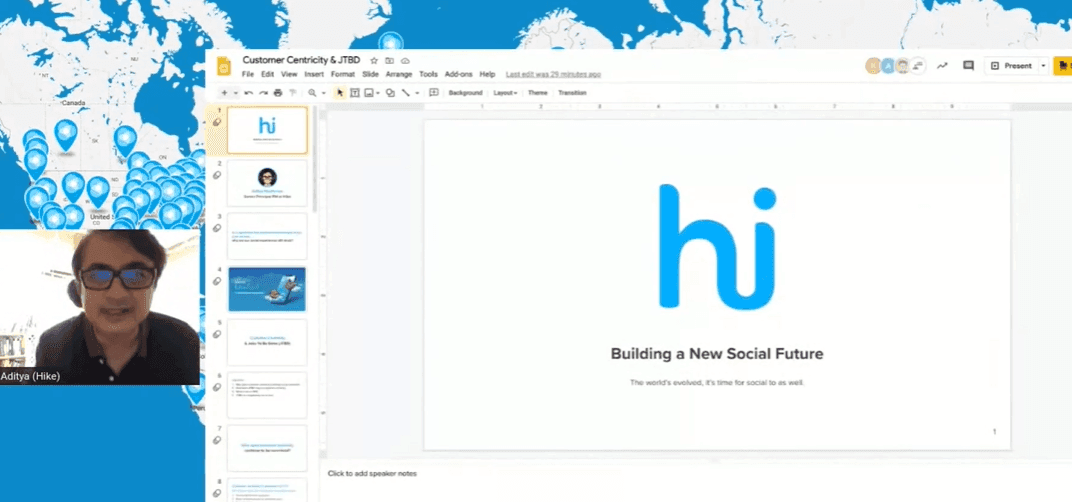Open the Slide menu
The width and height of the screenshot is (1072, 502).
(371, 74)
